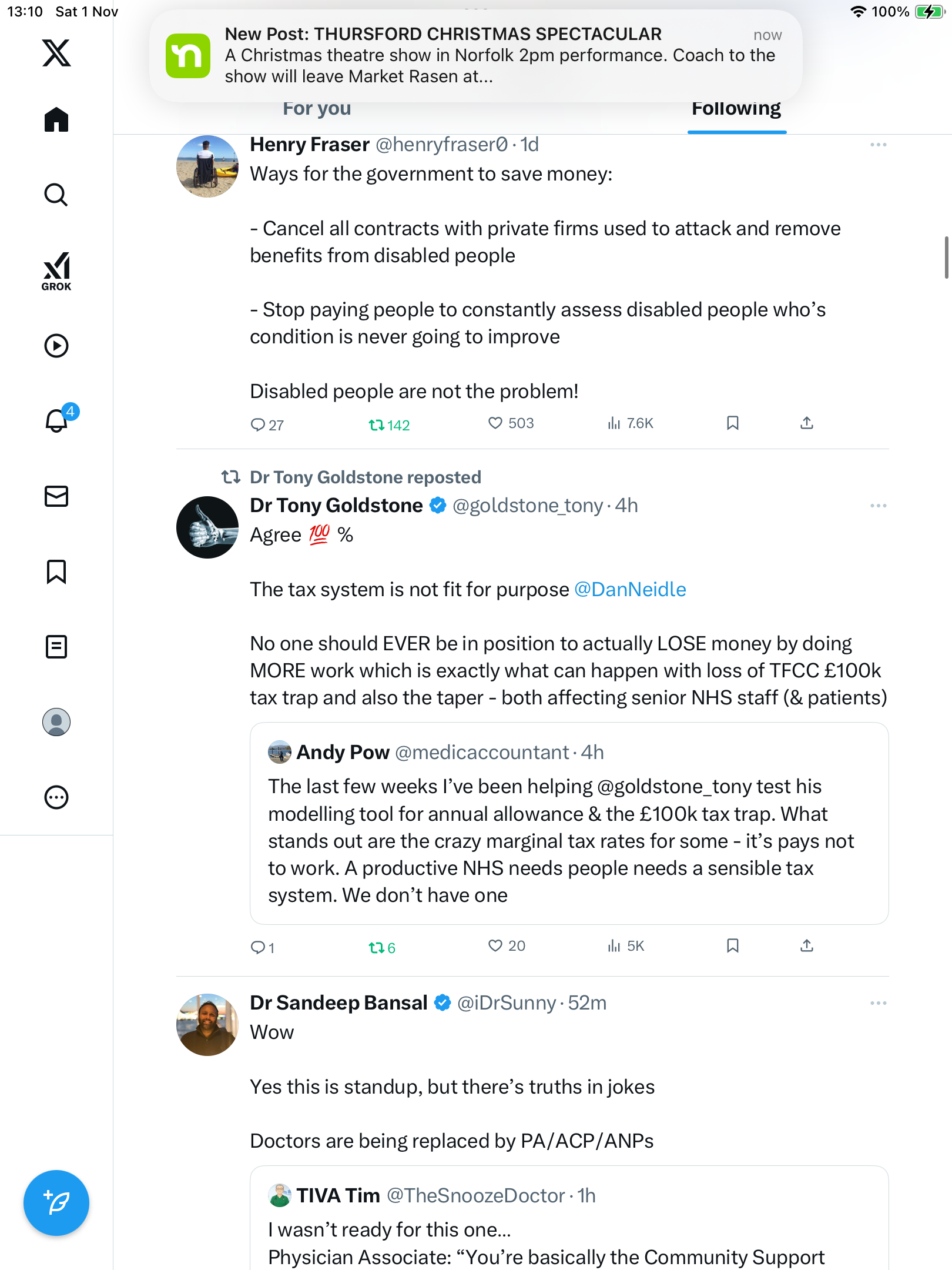Undo repost on Dr Tony Goldstone's post
The height and width of the screenshot is (1270, 952).
point(377,947)
